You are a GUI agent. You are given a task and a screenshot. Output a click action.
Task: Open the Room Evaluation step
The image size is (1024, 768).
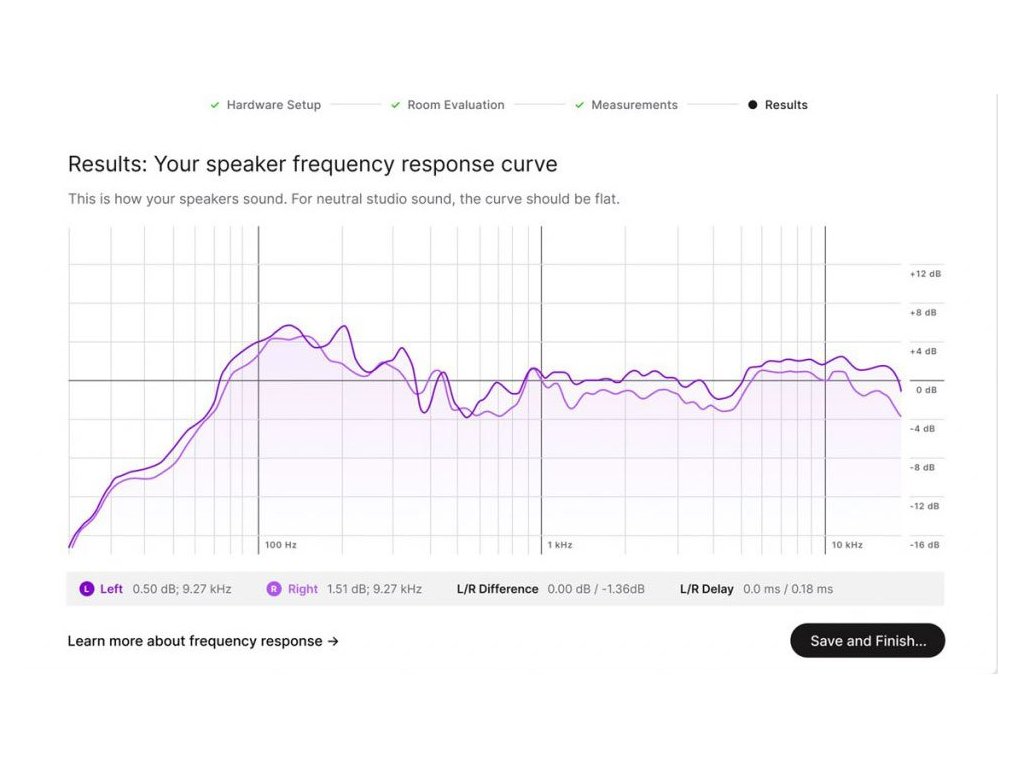455,105
